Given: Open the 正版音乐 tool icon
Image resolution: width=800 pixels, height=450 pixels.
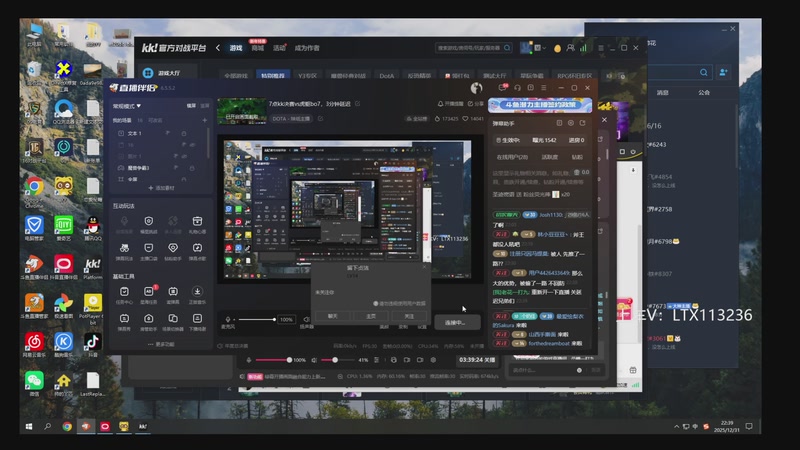Looking at the screenshot, I should click(197, 291).
